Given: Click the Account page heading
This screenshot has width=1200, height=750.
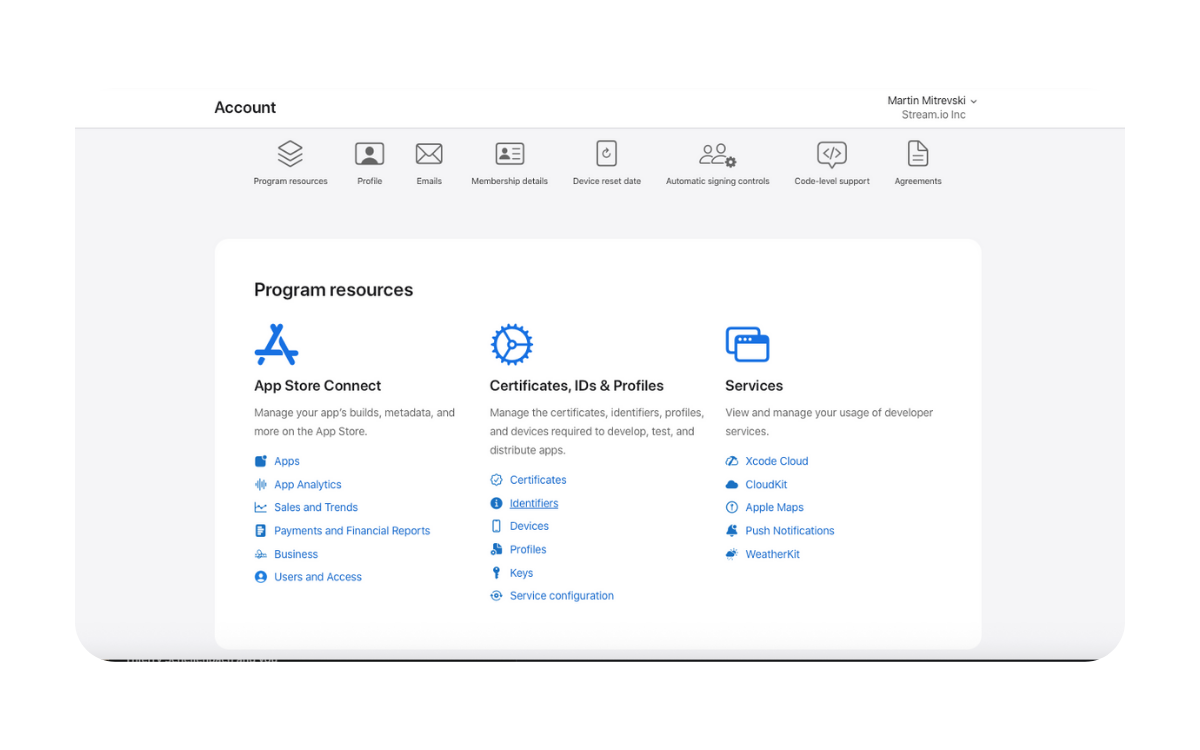Looking at the screenshot, I should pyautogui.click(x=245, y=108).
